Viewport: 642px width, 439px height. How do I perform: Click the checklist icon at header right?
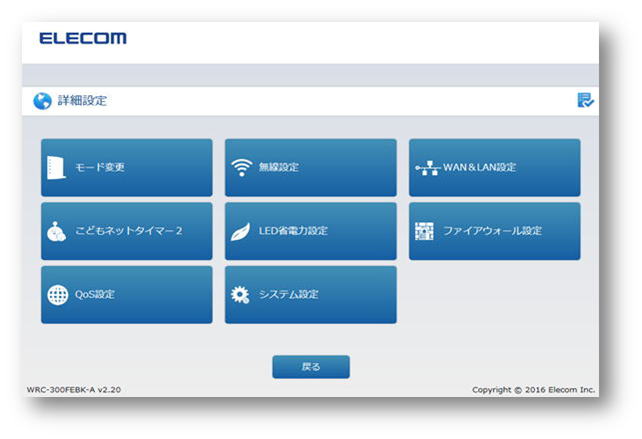pyautogui.click(x=585, y=100)
